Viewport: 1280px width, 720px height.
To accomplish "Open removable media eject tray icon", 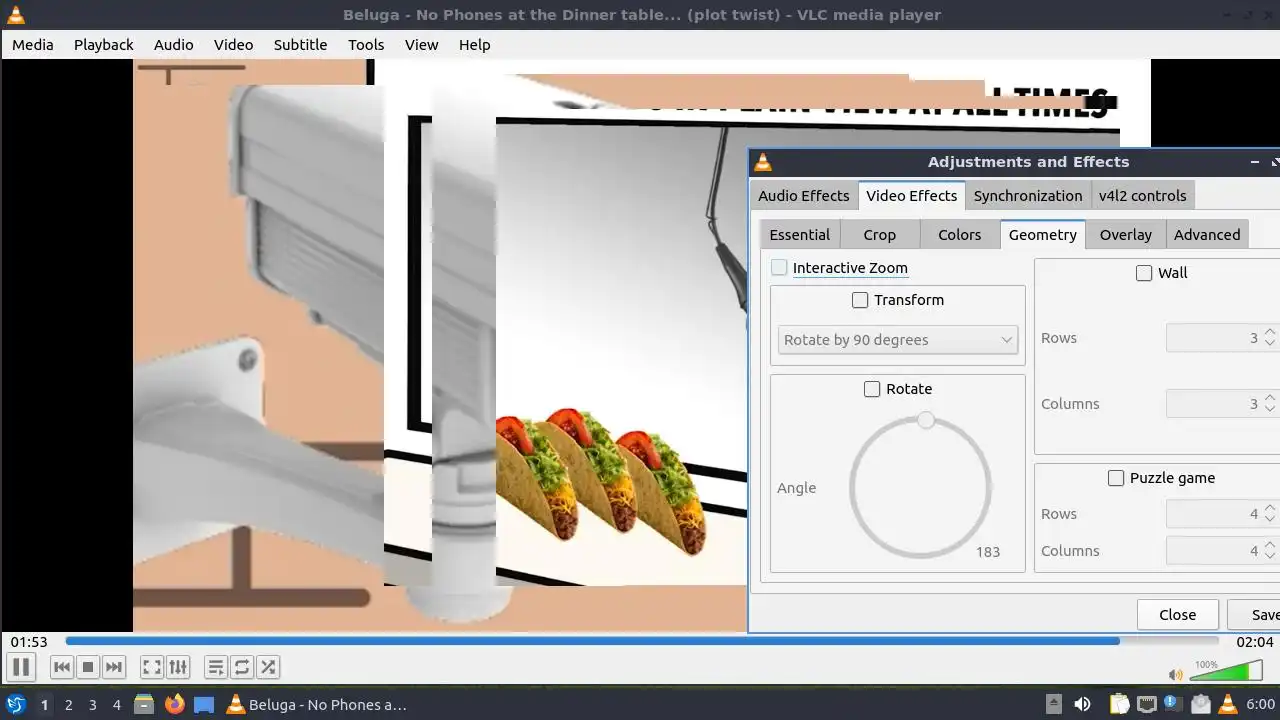I will (1053, 704).
